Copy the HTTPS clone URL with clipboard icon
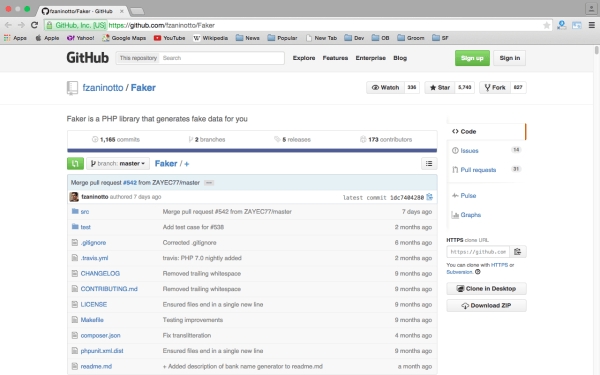Viewport: 600px width, 375px height. (x=518, y=251)
